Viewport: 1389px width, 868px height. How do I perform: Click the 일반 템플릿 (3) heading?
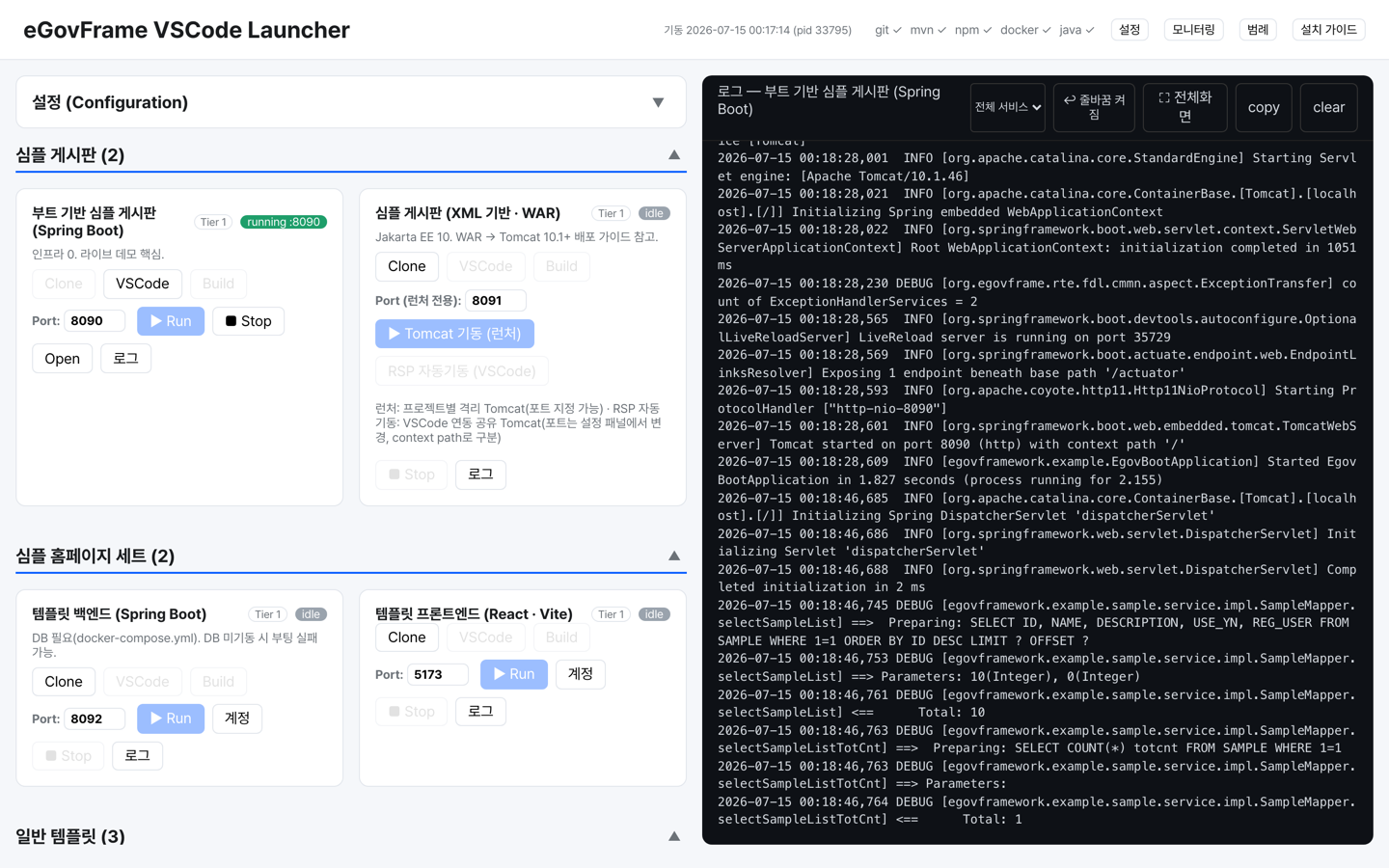[70, 836]
